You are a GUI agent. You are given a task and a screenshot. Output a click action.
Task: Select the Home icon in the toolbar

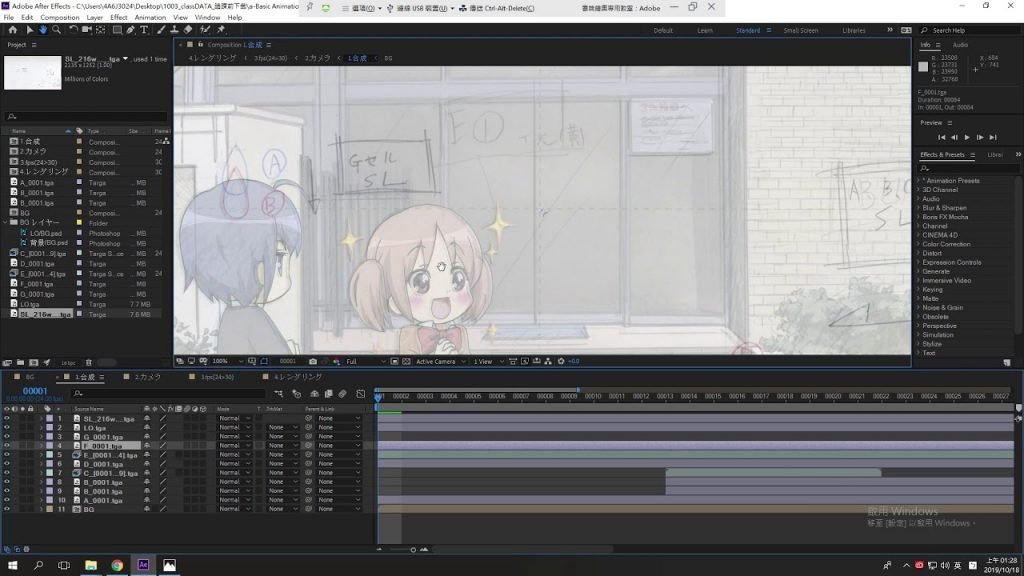(12, 30)
